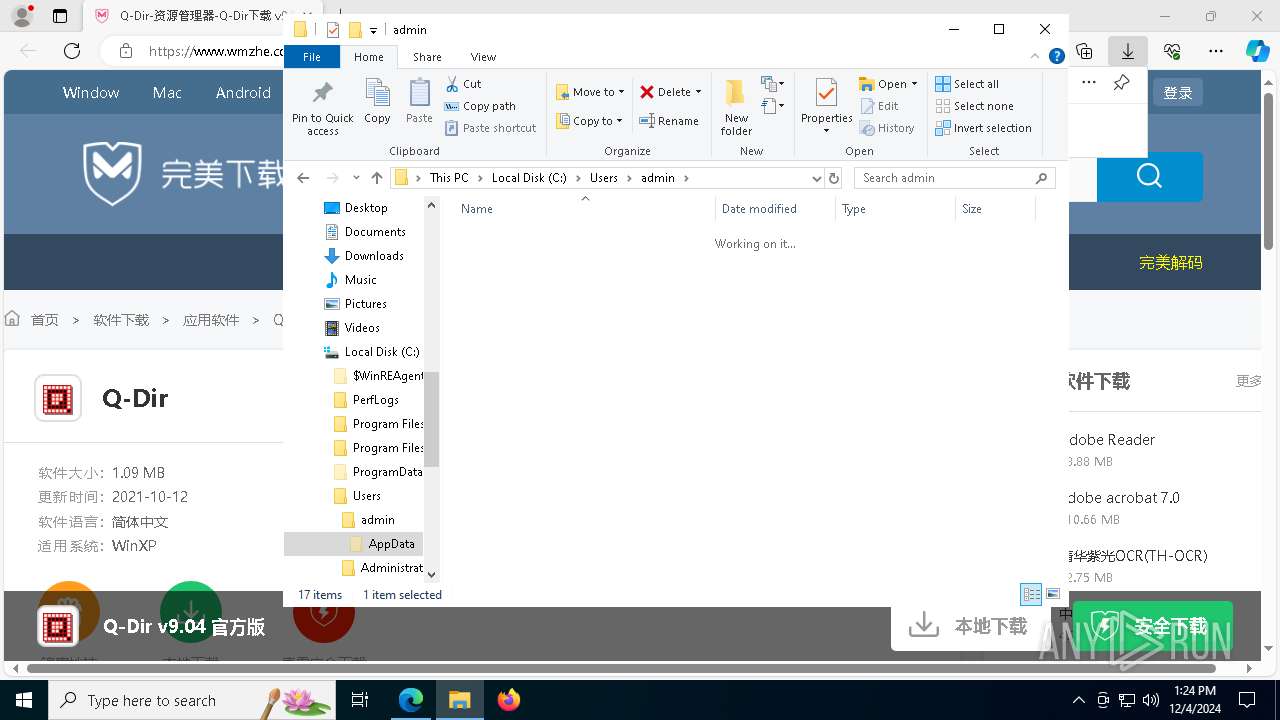This screenshot has height=720, width=1280.
Task: Open the address bar history dropdown
Action: [817, 178]
